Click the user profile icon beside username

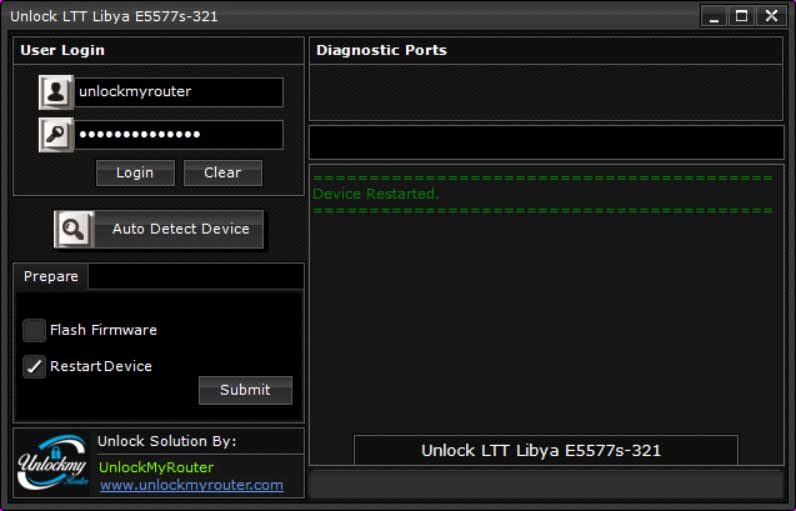pos(56,92)
